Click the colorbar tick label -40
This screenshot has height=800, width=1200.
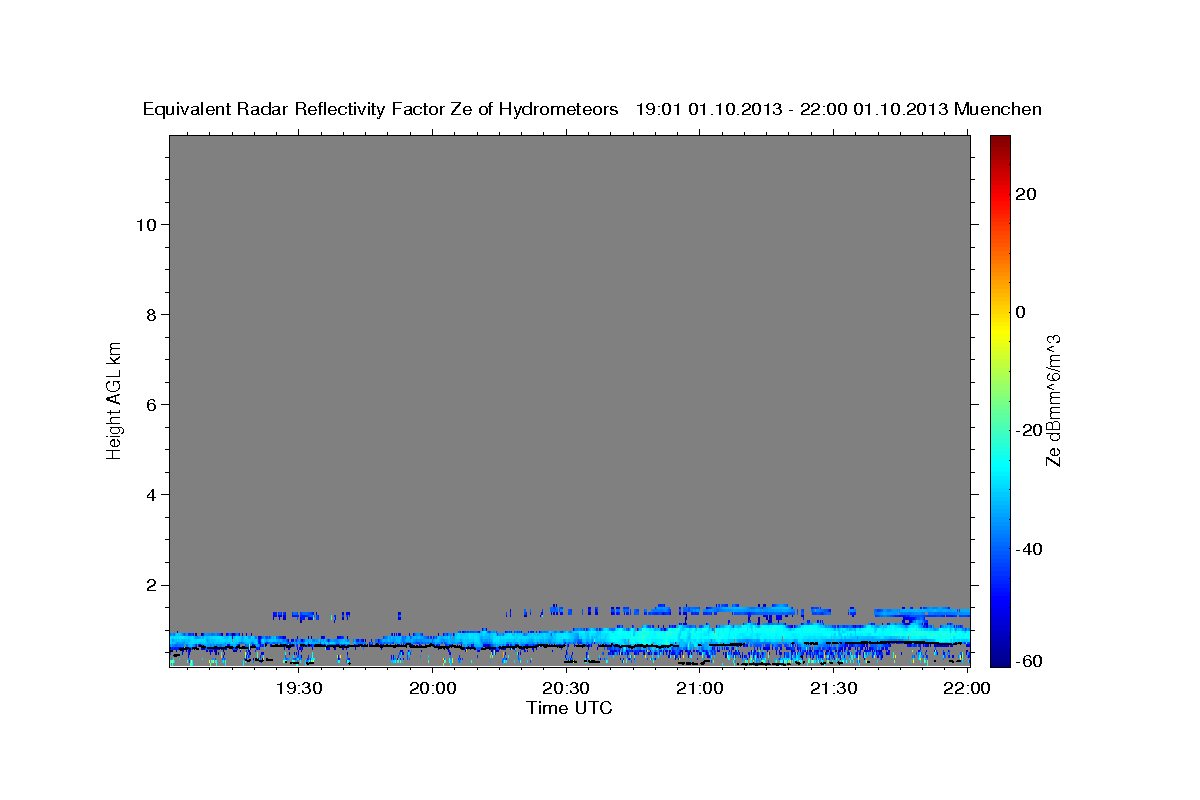[x=1030, y=549]
